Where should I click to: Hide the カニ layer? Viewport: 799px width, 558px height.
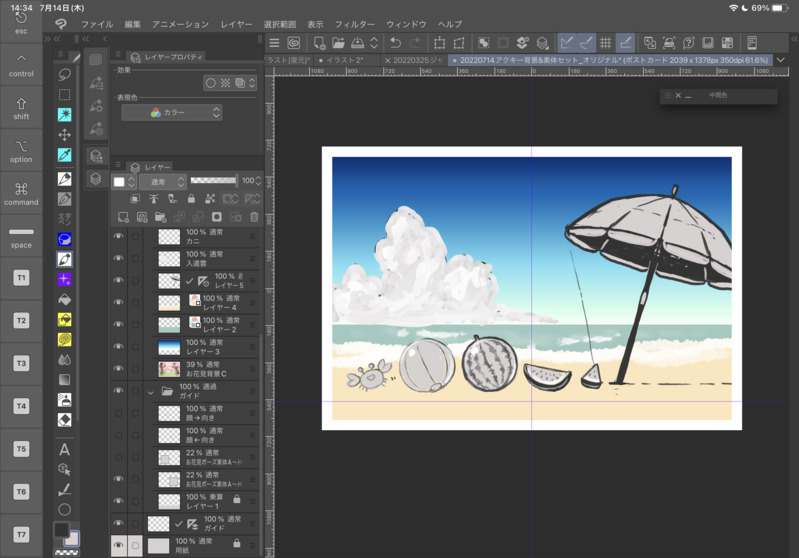(x=118, y=237)
